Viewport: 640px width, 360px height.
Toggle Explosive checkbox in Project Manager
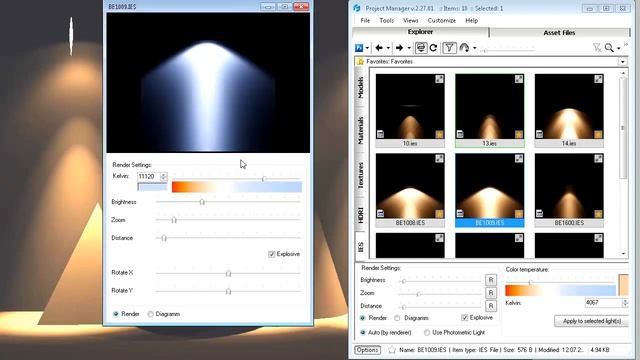tap(464, 318)
